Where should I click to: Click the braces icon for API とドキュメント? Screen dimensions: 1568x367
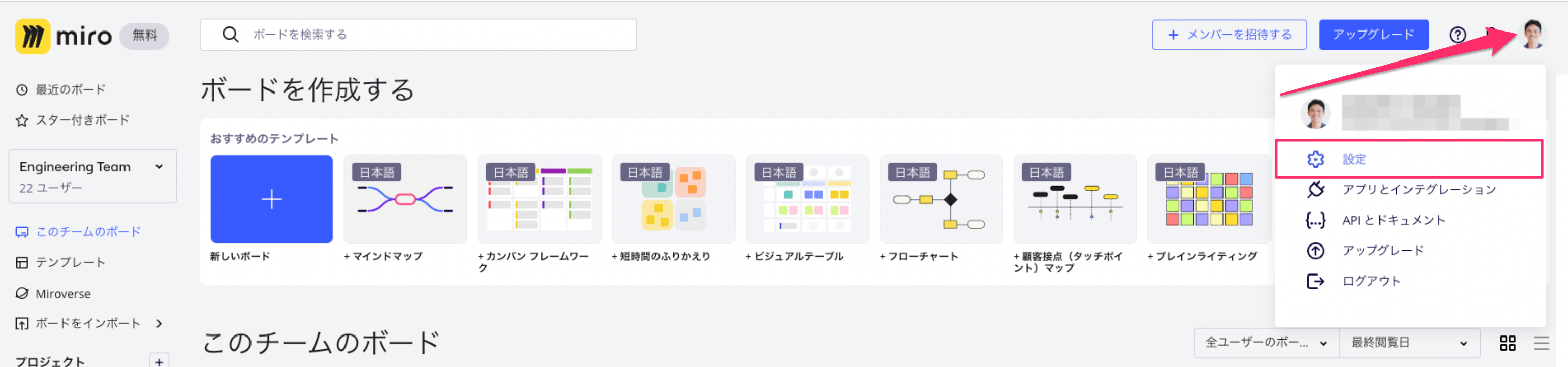[1315, 220]
